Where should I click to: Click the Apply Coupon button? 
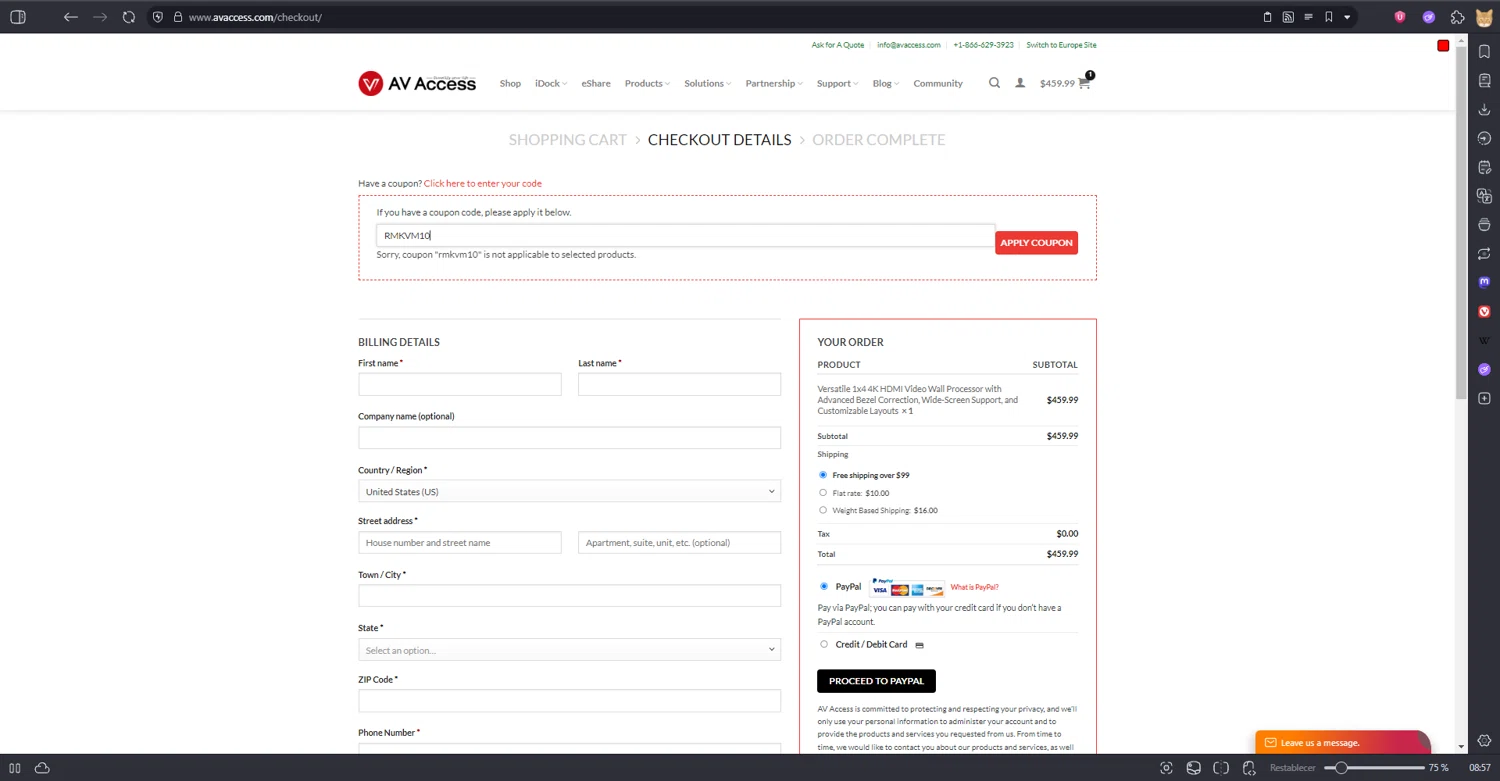pos(1036,242)
